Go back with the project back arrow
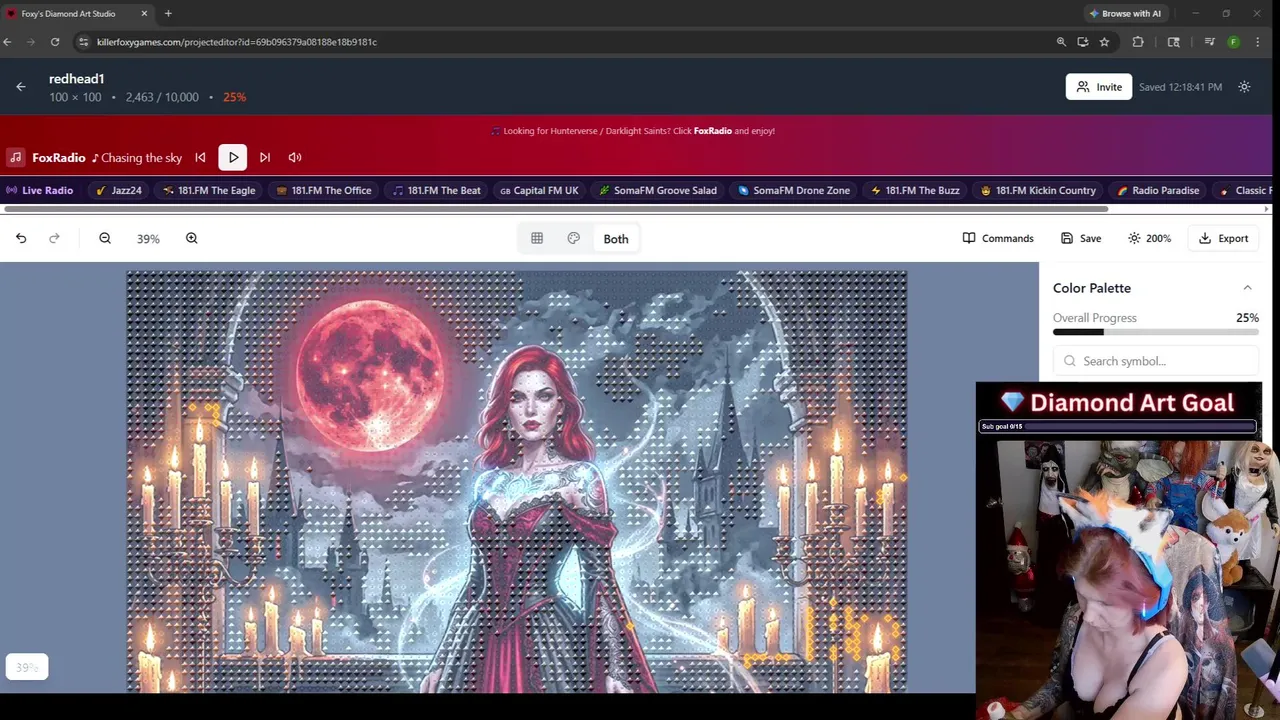 21,87
